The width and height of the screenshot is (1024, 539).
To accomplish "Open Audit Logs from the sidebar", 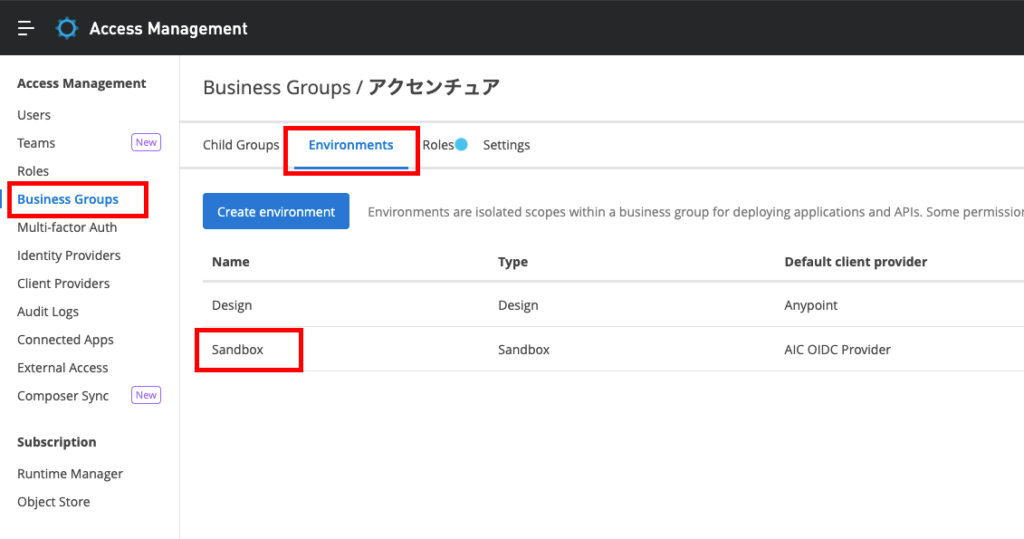I will pyautogui.click(x=48, y=311).
